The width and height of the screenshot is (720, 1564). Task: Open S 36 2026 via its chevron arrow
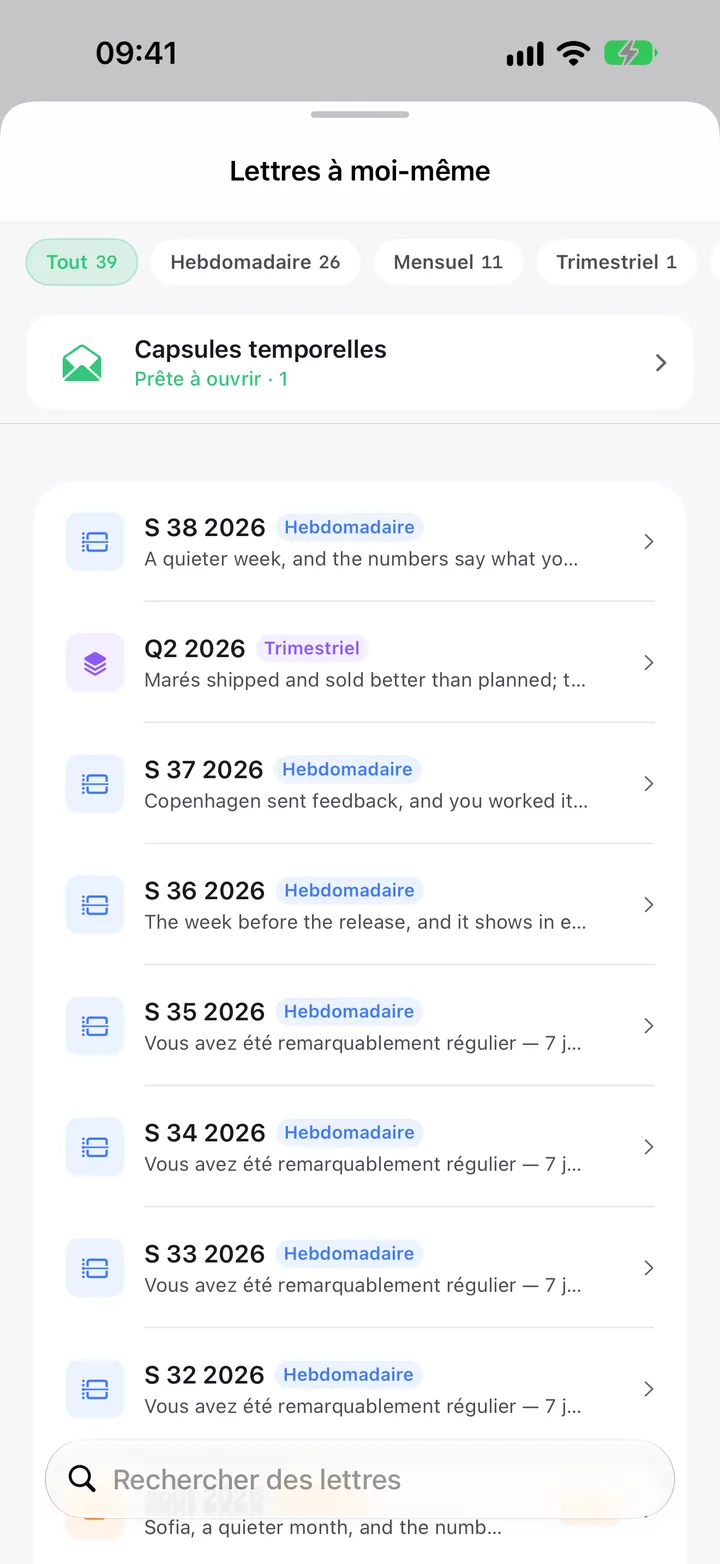pos(649,905)
